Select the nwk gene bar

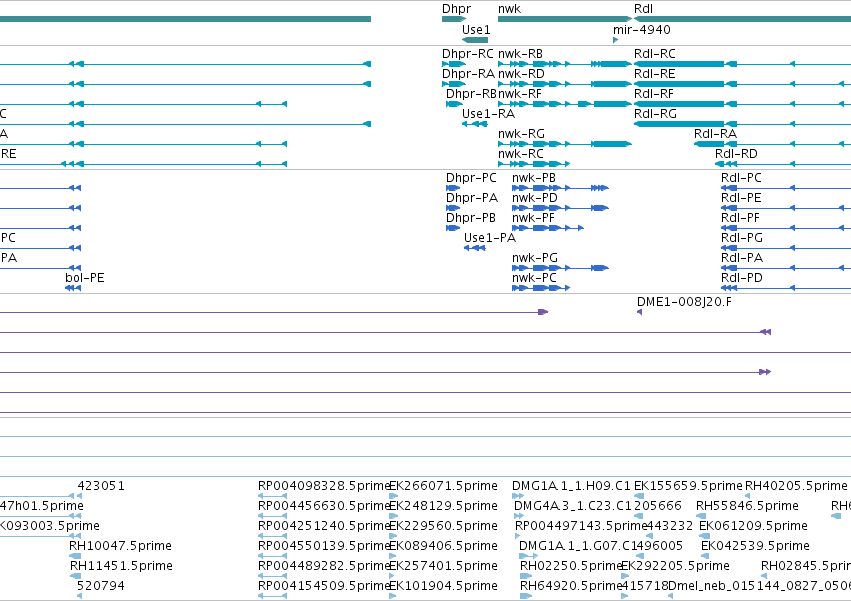565,19
